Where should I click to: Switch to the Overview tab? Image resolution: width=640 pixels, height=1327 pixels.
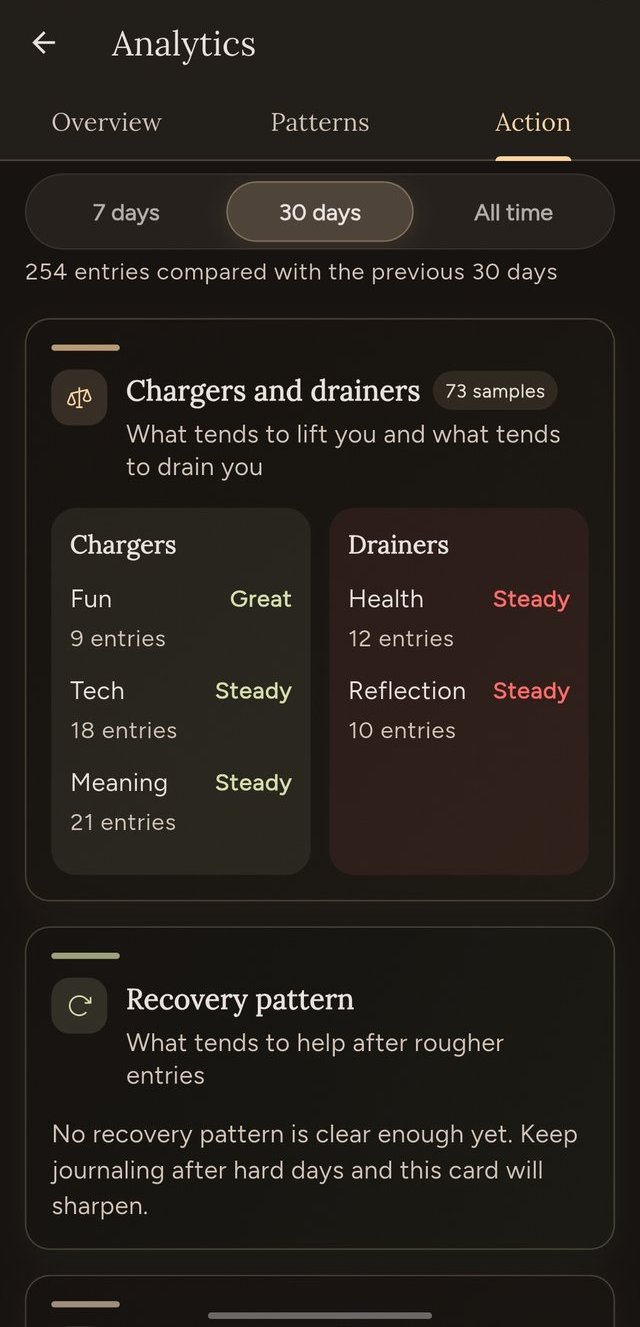click(106, 122)
